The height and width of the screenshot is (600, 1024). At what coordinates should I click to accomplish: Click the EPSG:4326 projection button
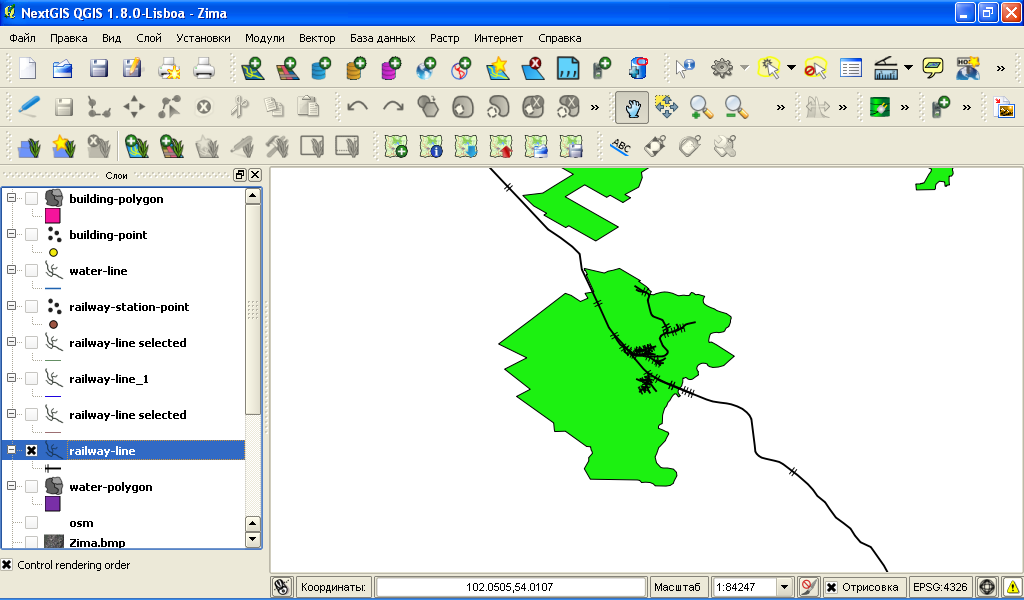click(x=939, y=587)
